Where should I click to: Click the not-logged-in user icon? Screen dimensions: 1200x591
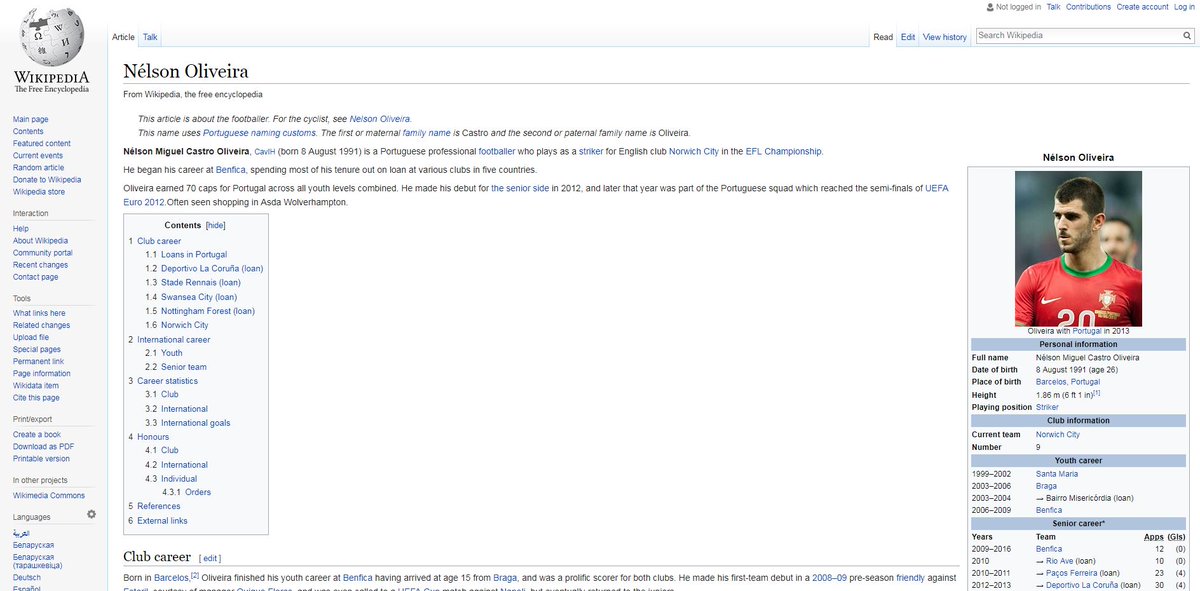point(990,7)
